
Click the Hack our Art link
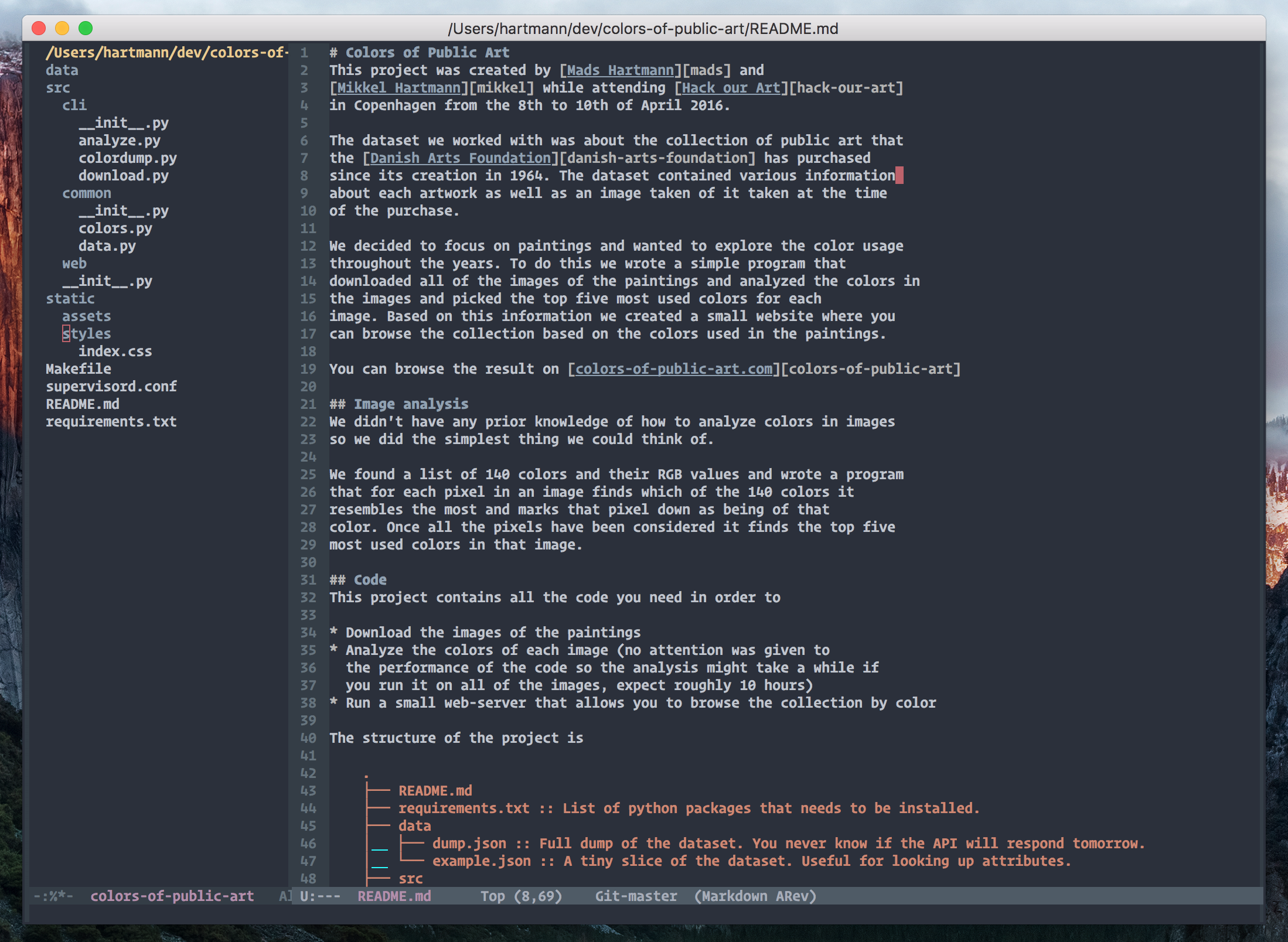pyautogui.click(x=731, y=88)
